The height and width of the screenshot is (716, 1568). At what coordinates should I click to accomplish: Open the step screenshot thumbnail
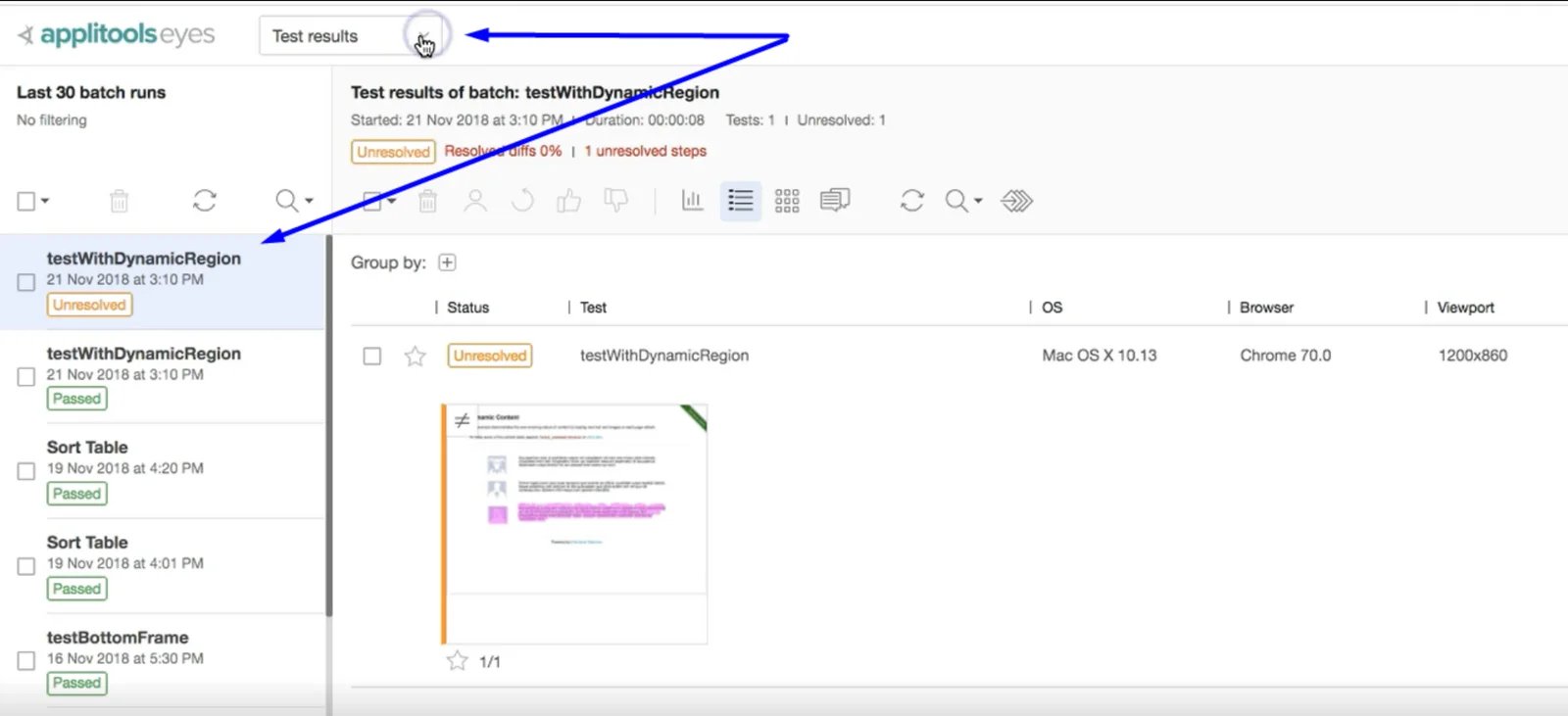(574, 524)
